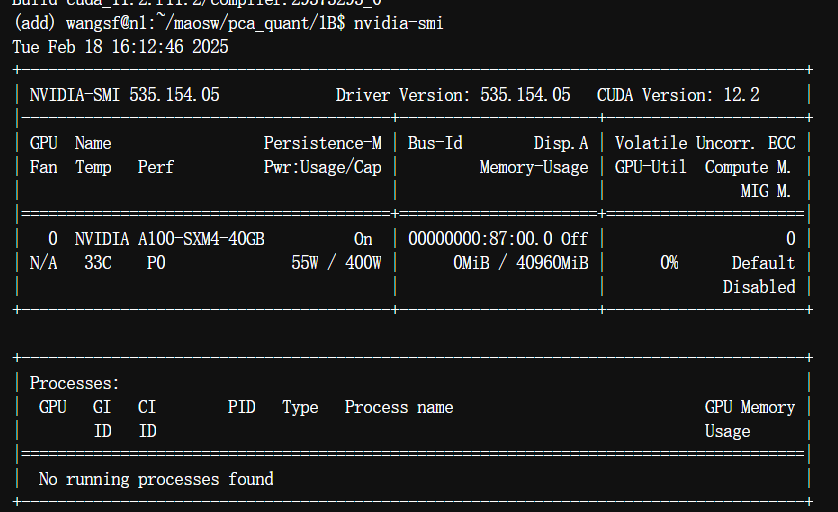Click the 33C temperature reading
838x512 pixels.
[x=97, y=263]
